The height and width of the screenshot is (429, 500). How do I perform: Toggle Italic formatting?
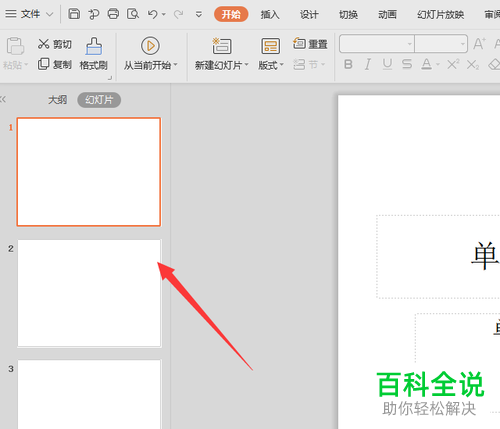[x=368, y=64]
